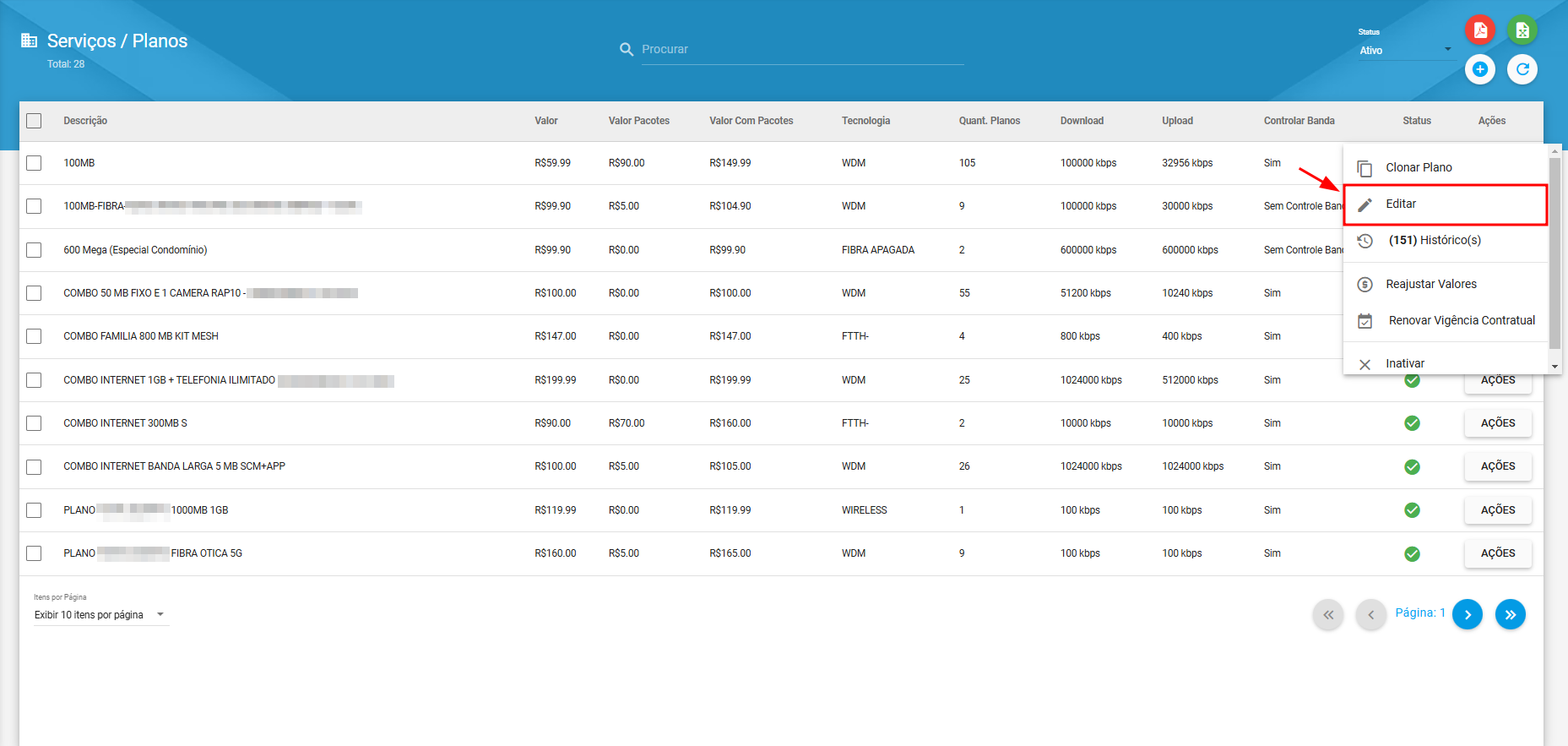Export list to PDF red icon
Image resolution: width=1568 pixels, height=746 pixels.
[1480, 30]
